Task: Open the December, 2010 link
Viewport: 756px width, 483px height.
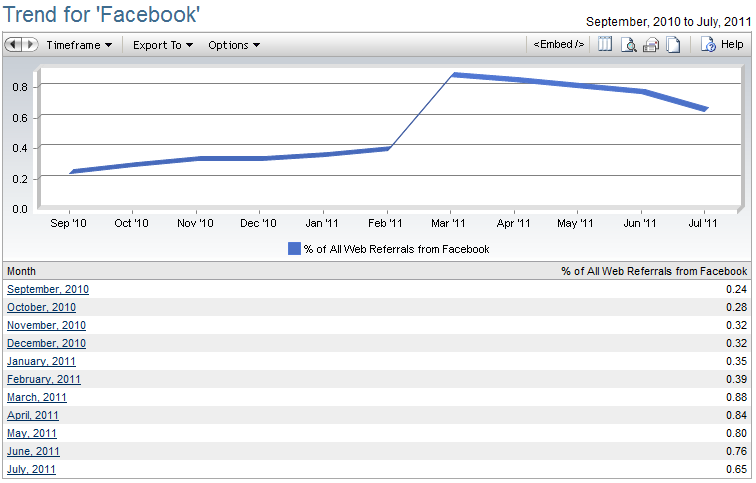Action: click(46, 343)
